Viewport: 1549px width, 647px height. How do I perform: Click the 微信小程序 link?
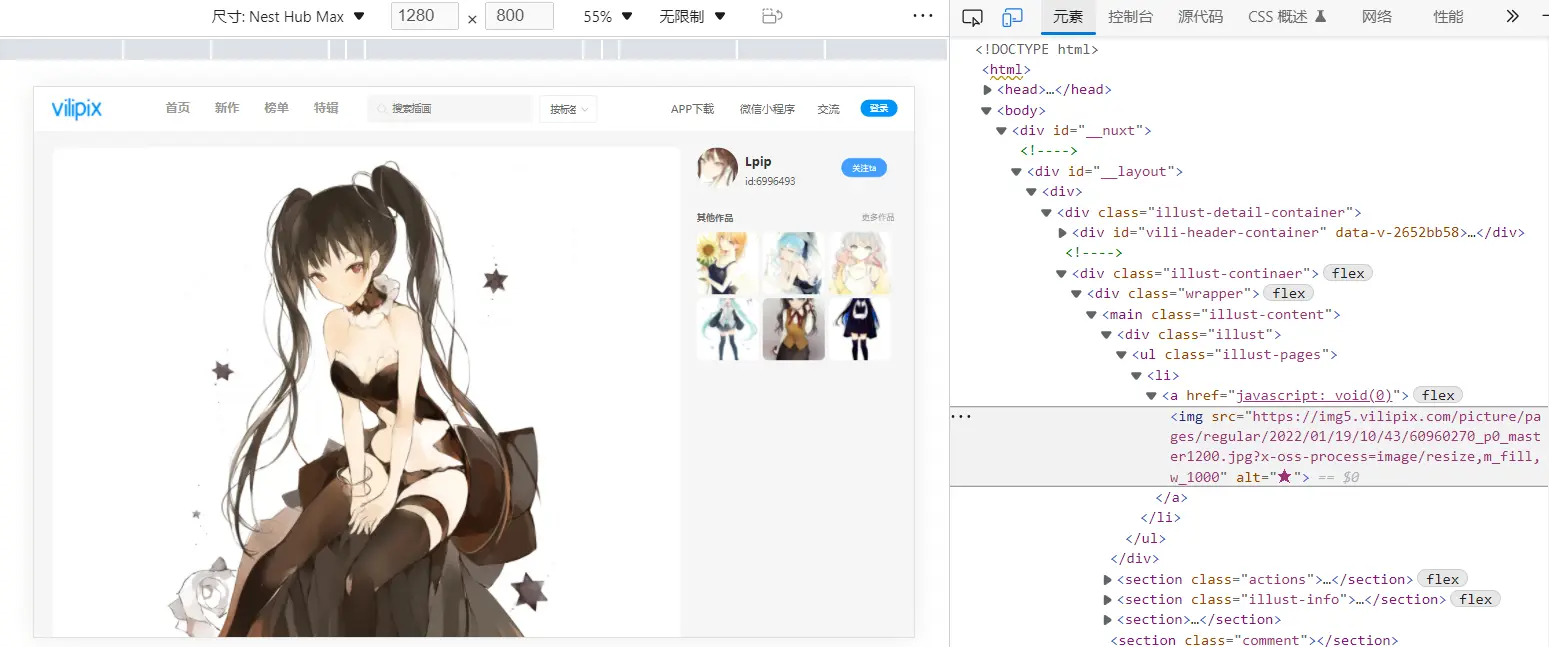point(767,109)
